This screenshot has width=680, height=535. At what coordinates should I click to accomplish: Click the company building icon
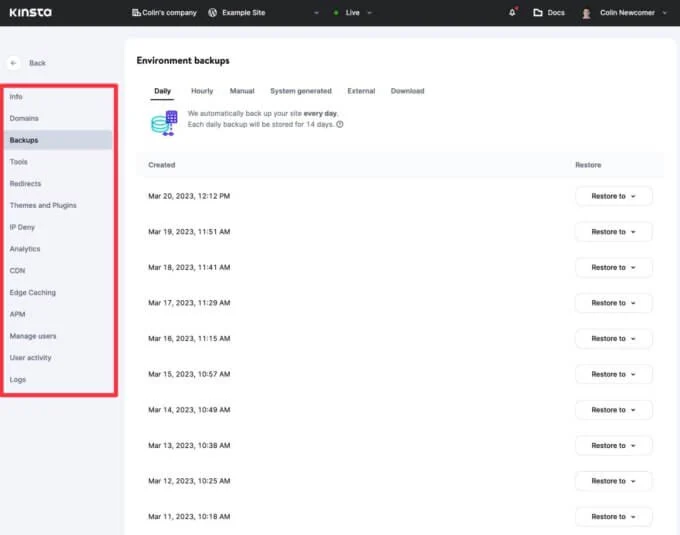(x=136, y=13)
